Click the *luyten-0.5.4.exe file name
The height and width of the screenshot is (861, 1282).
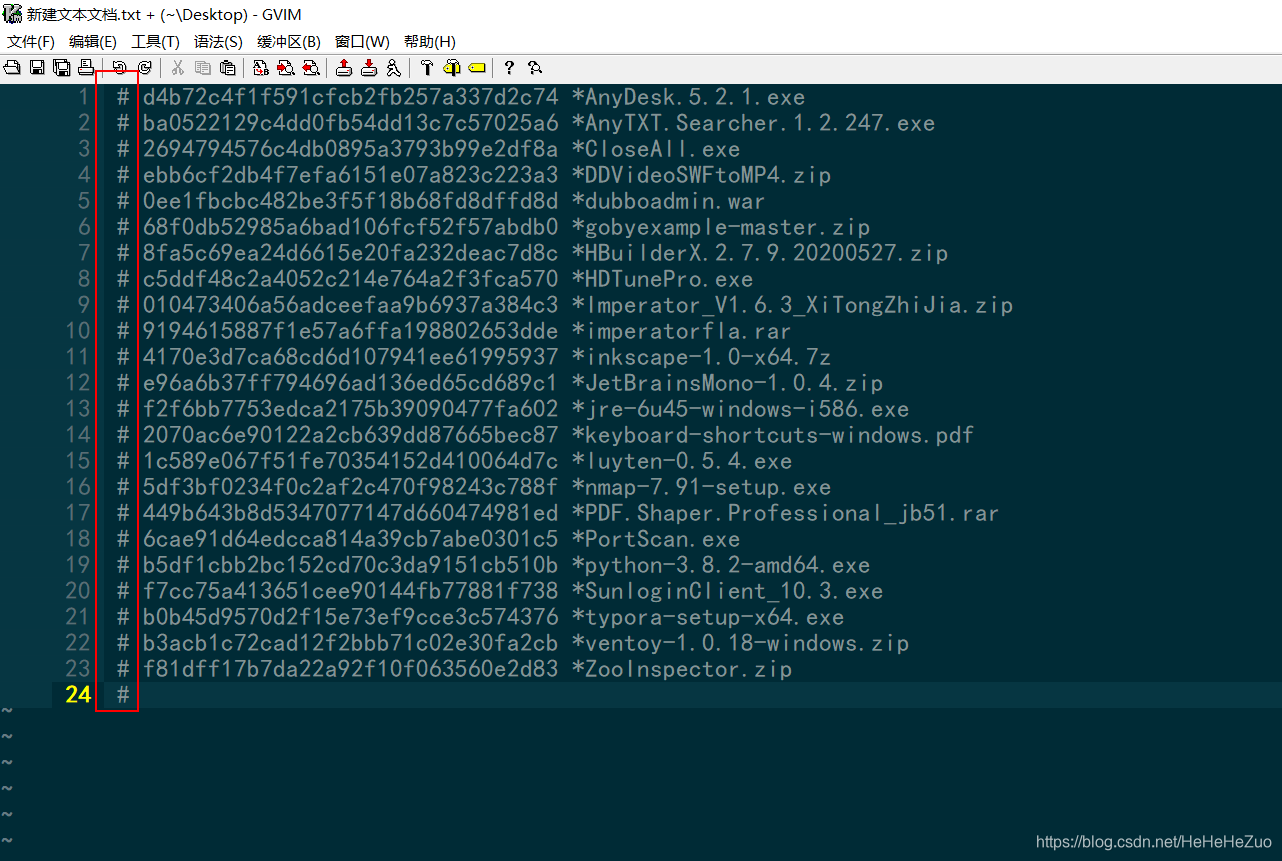pos(682,461)
